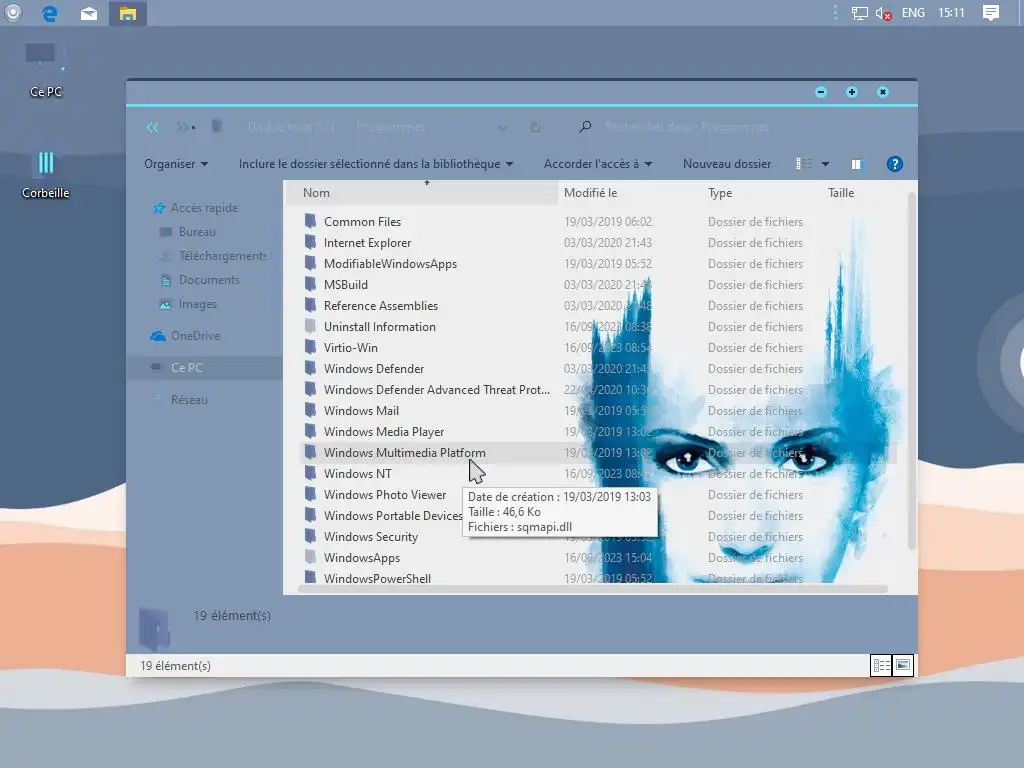Open the network tray icon
This screenshot has width=1024, height=768.
(x=859, y=13)
